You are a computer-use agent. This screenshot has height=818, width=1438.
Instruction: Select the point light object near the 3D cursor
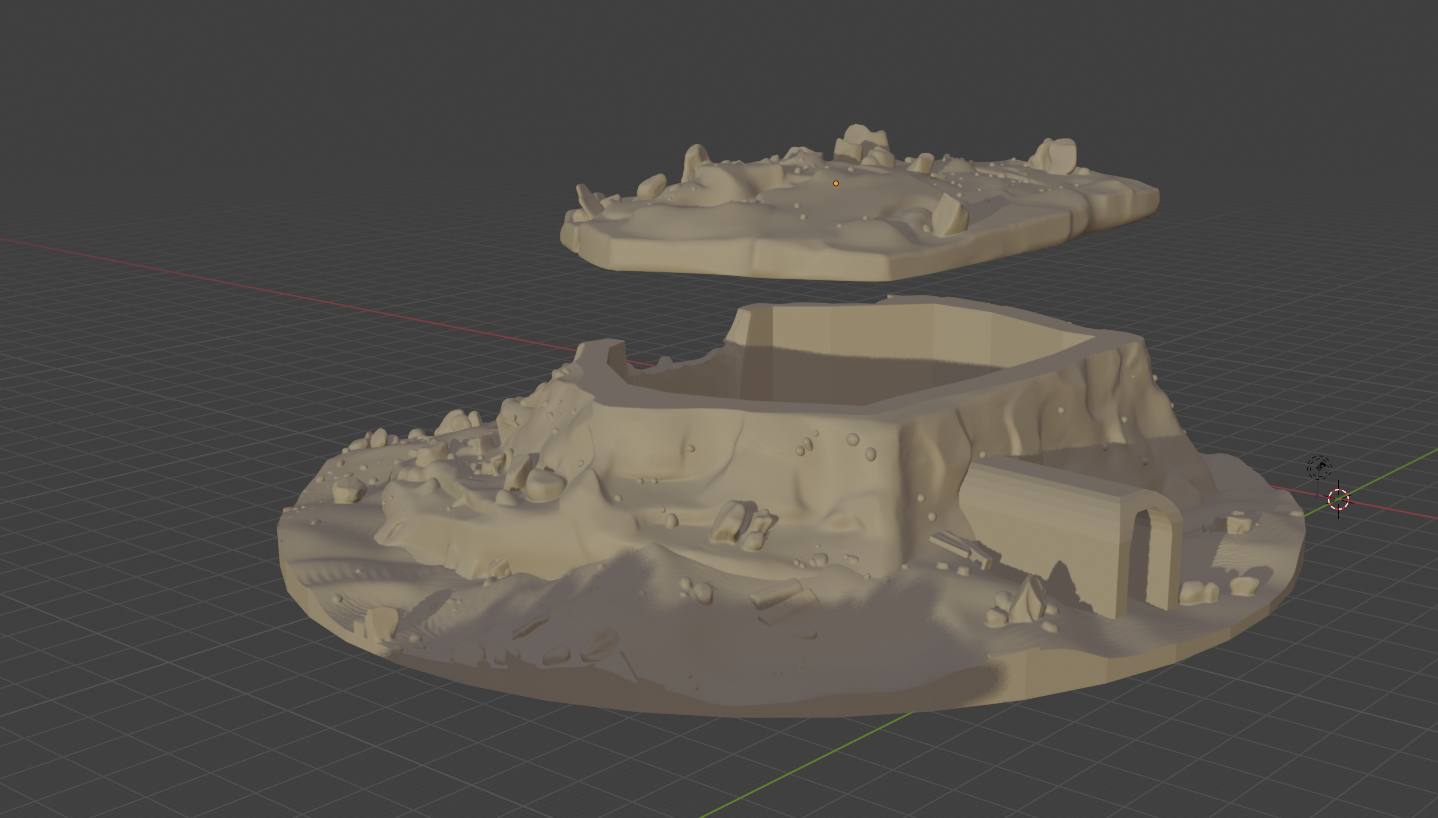click(x=1319, y=467)
